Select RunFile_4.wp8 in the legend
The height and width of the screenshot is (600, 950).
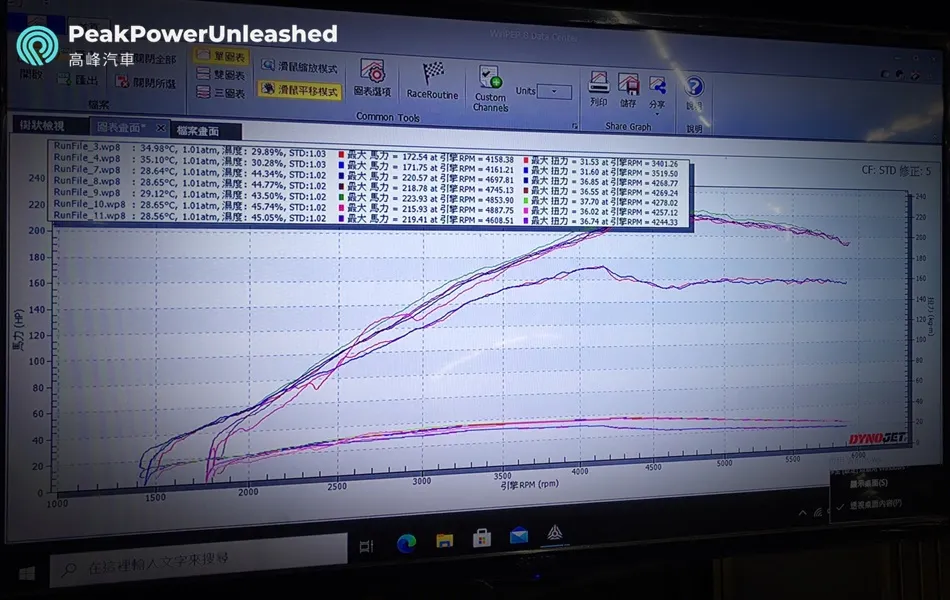point(87,158)
